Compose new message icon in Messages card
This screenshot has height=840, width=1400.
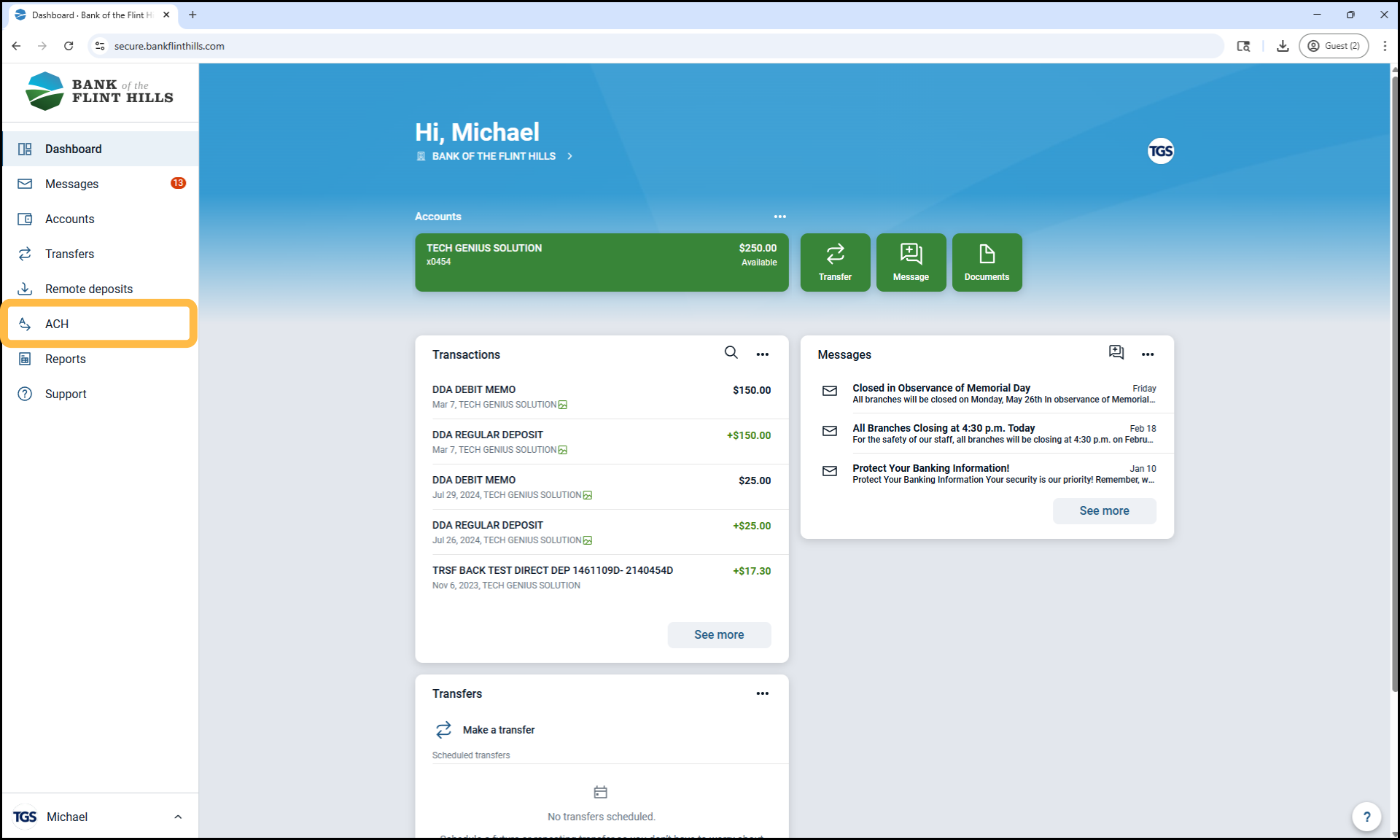click(x=1116, y=353)
